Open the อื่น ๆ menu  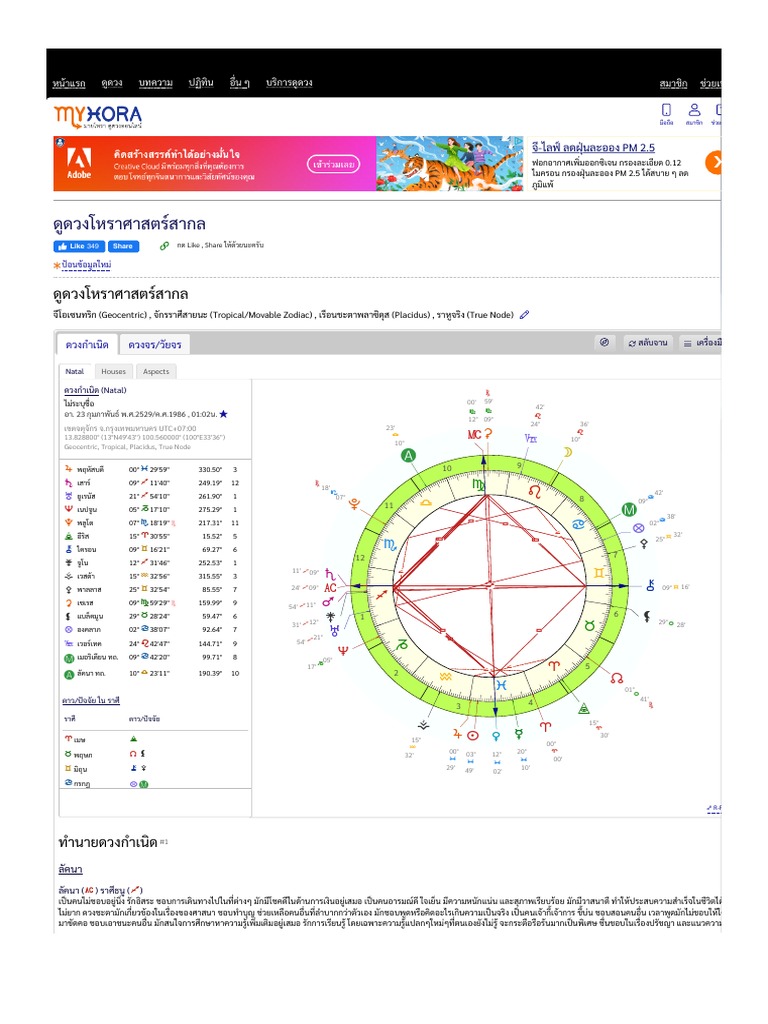[x=240, y=83]
